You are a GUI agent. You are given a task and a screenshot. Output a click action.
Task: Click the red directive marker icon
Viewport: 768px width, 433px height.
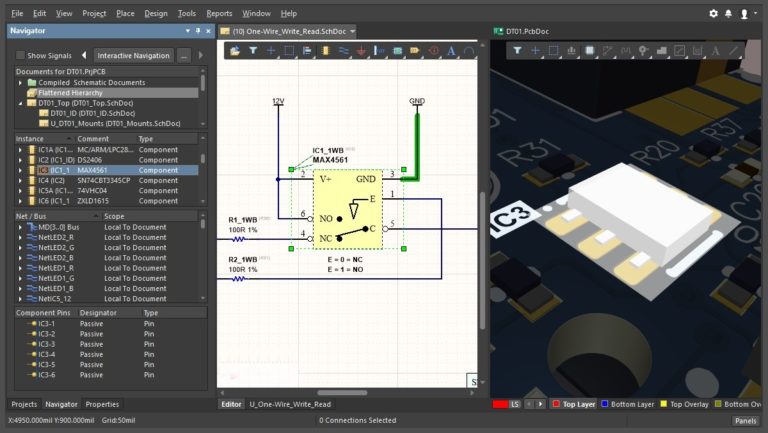tap(433, 50)
